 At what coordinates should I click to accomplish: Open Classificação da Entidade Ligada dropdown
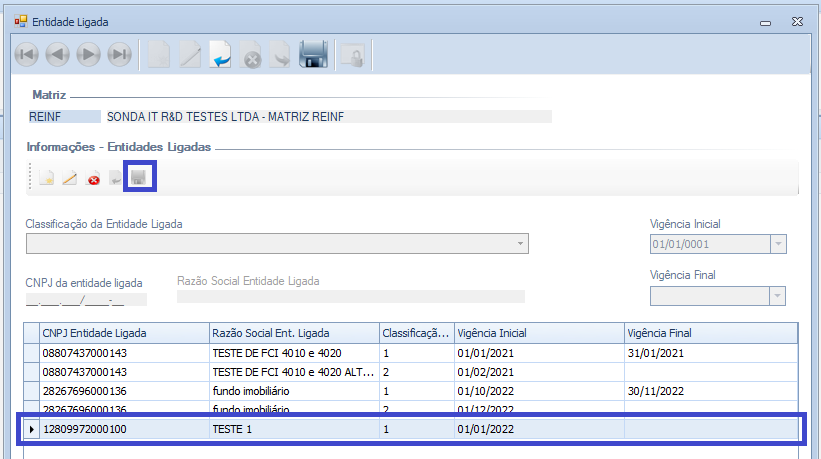tap(520, 244)
